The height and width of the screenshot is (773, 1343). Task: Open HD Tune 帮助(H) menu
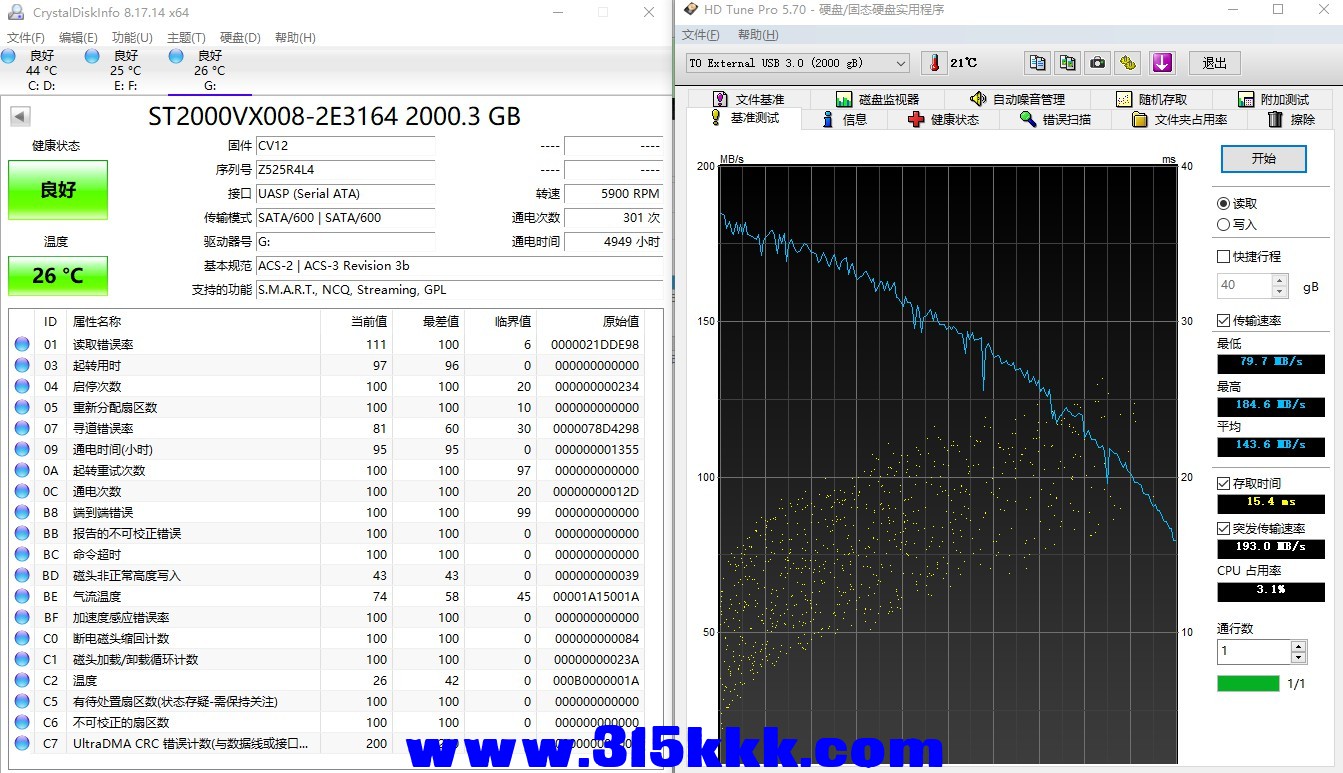pyautogui.click(x=758, y=34)
